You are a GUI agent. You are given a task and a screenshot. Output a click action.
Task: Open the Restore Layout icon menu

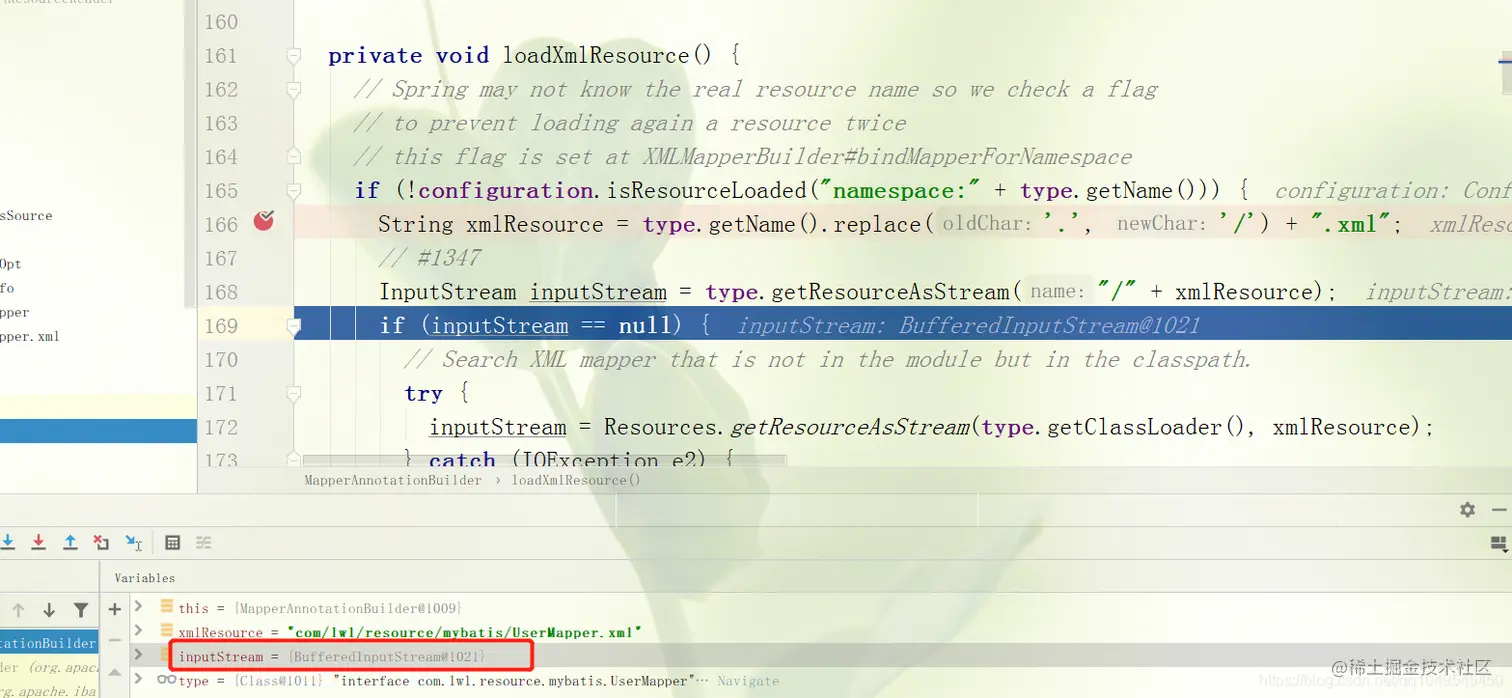1499,544
